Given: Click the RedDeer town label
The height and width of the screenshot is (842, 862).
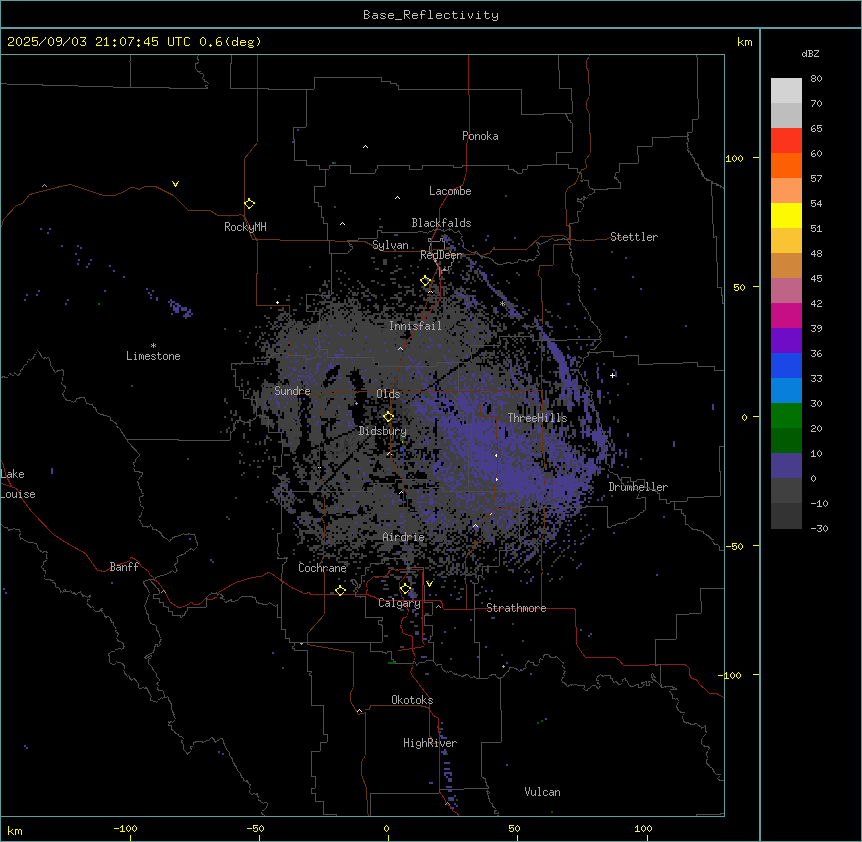Looking at the screenshot, I should (x=441, y=255).
